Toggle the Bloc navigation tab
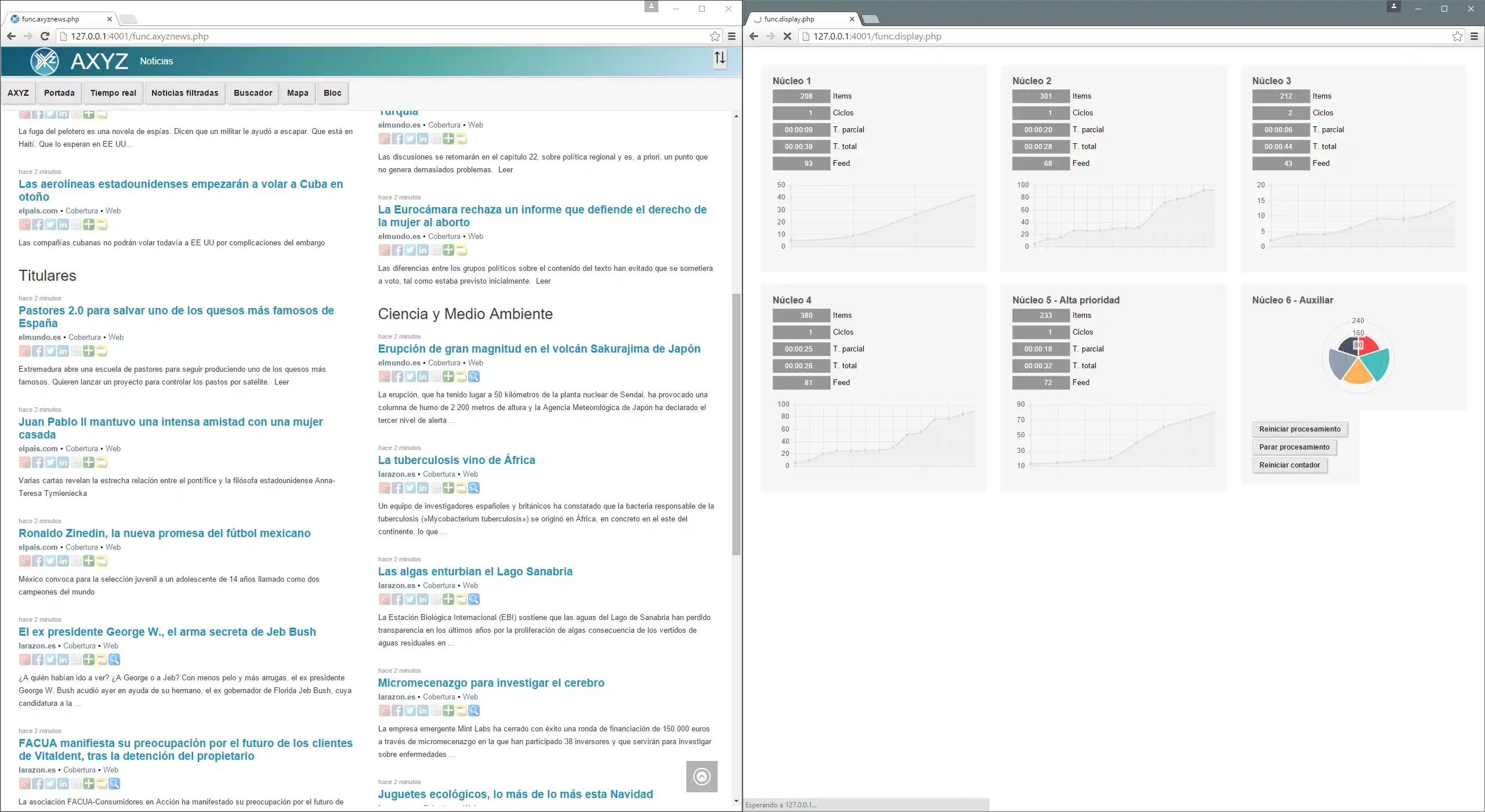Screen dimensions: 1485x812 click(x=332, y=92)
